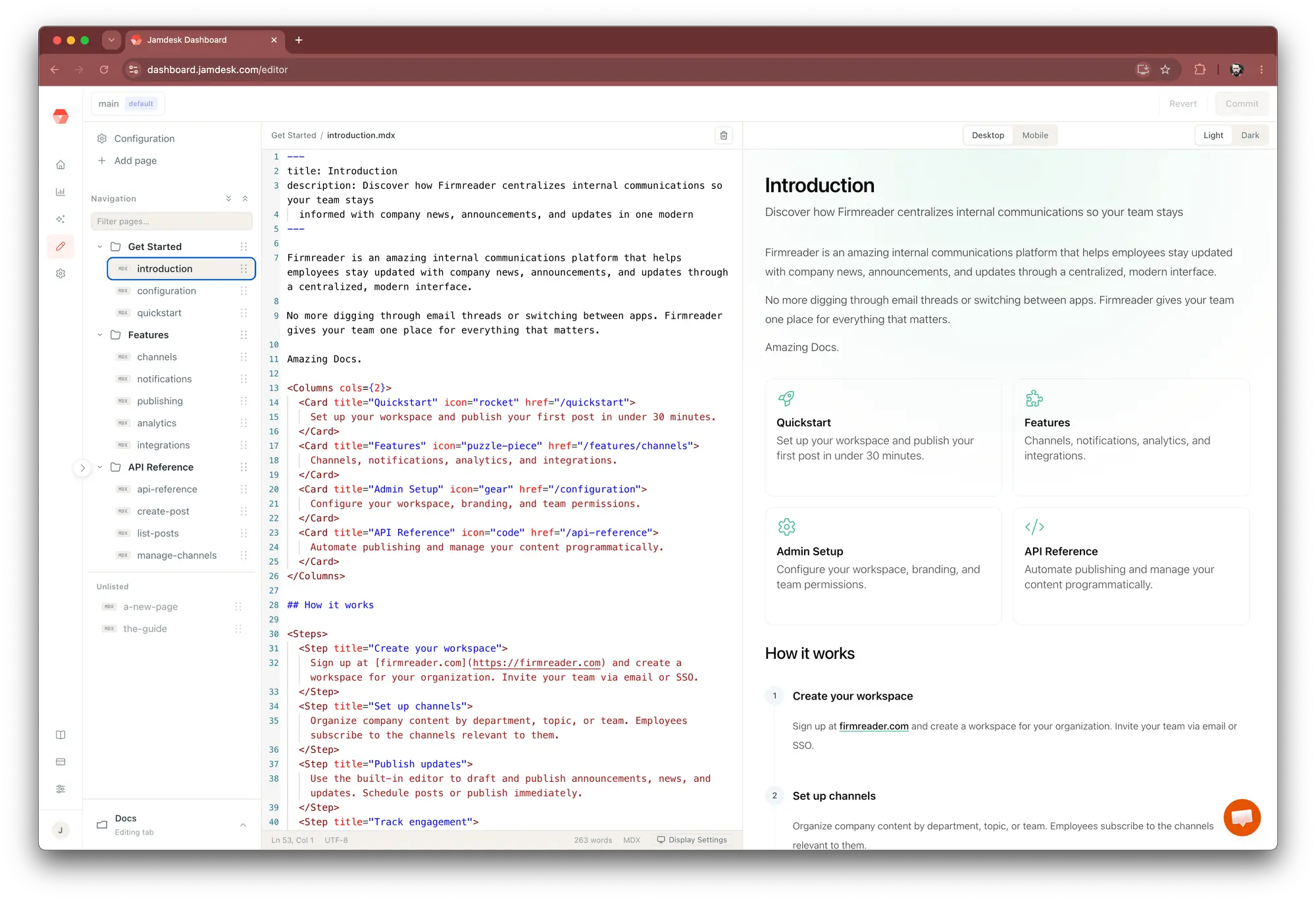Image resolution: width=1316 pixels, height=901 pixels.
Task: Open browser tab search dropdown
Action: pos(111,39)
